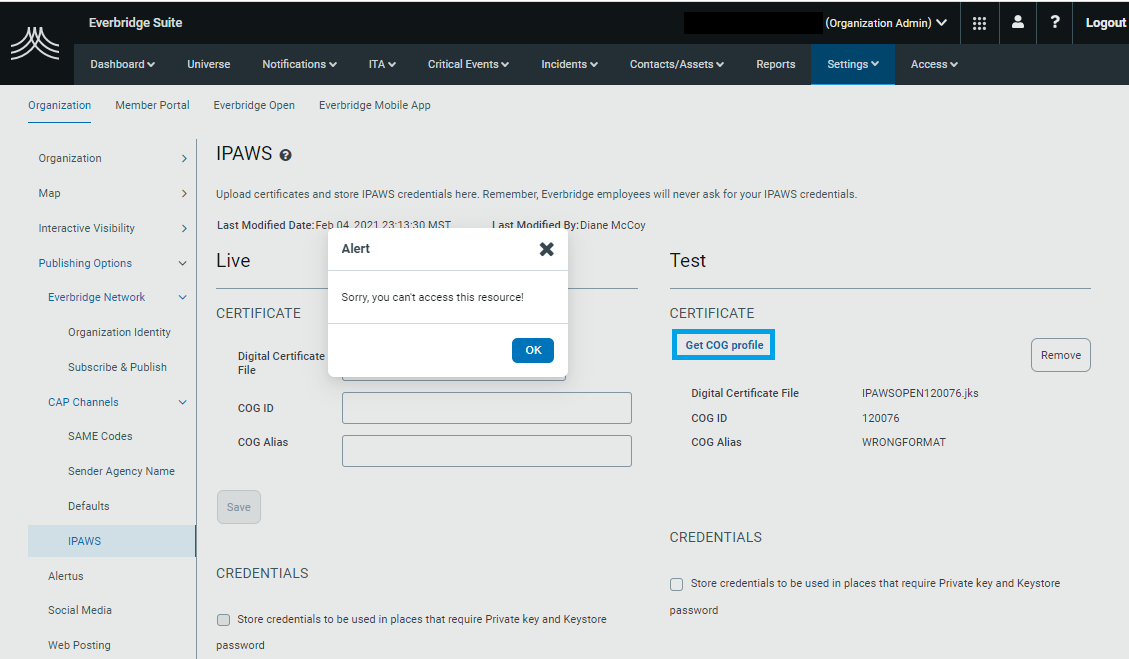Open Access menu

click(934, 64)
